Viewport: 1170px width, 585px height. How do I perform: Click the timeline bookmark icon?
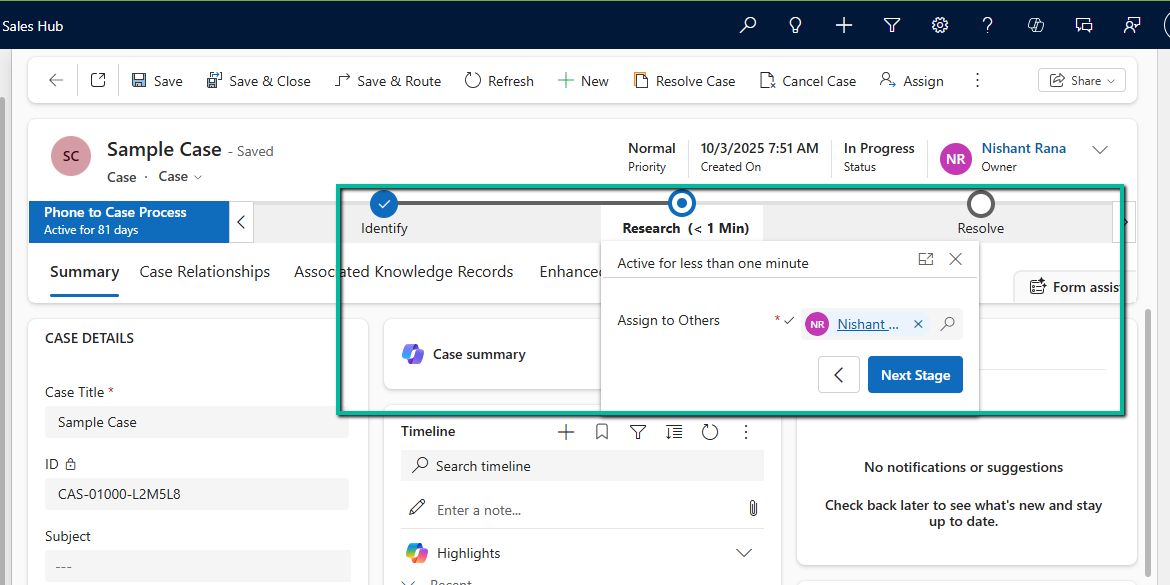602,432
